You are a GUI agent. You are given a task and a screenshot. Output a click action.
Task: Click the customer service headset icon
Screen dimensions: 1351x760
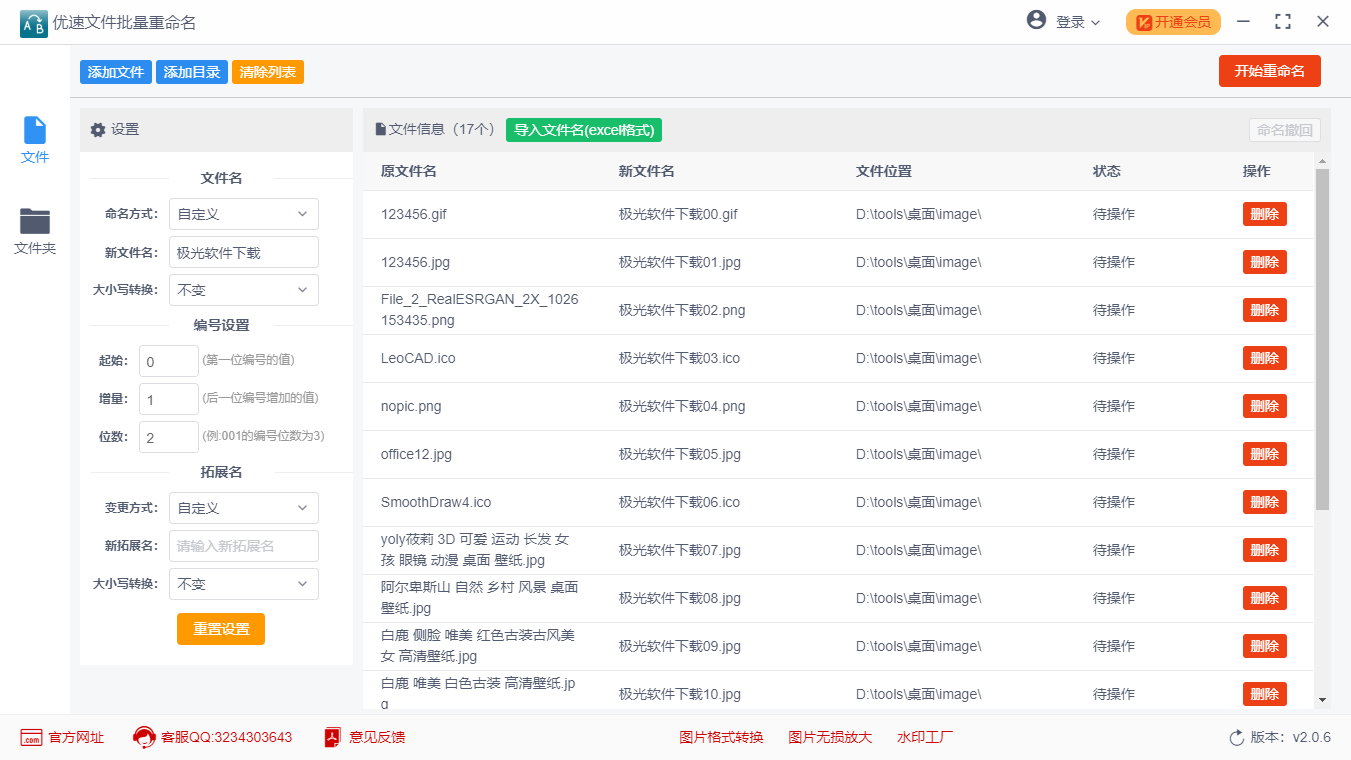tap(144, 738)
